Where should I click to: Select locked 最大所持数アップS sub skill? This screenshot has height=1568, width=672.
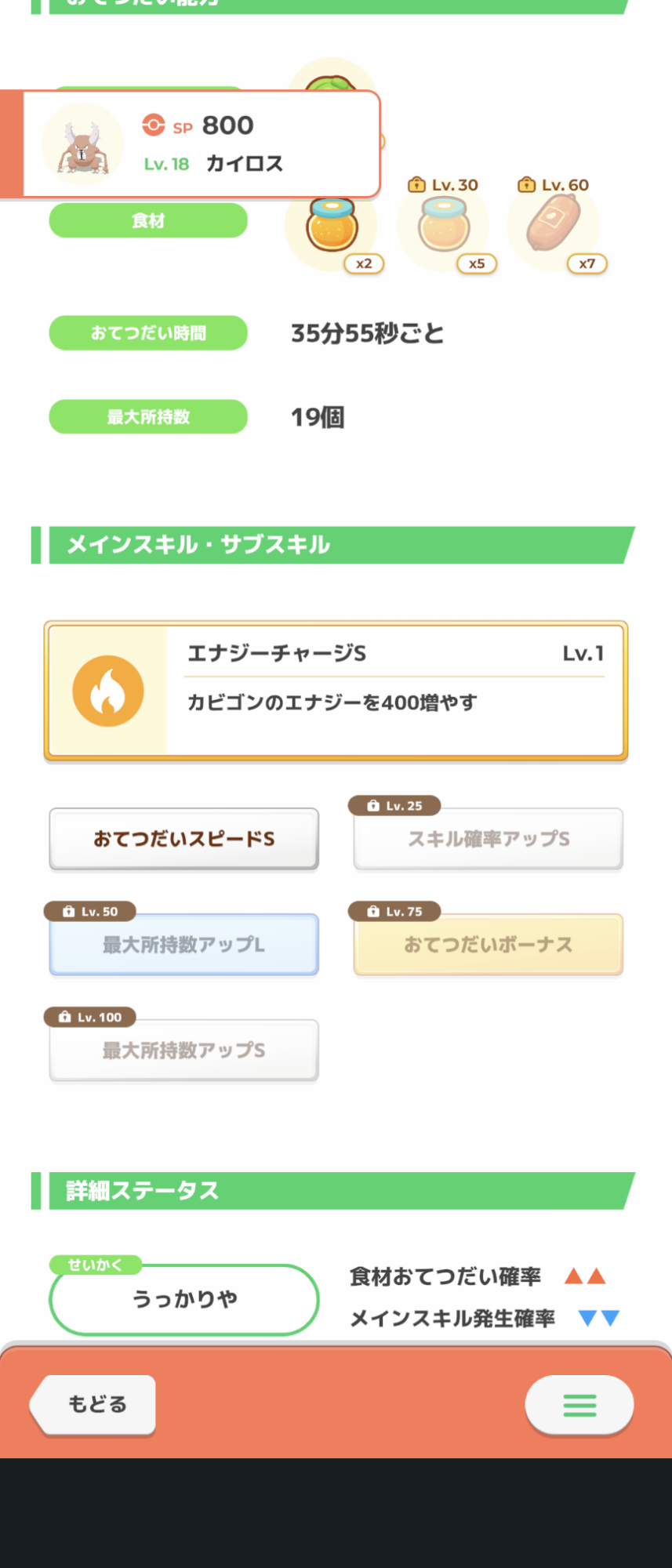click(184, 1051)
